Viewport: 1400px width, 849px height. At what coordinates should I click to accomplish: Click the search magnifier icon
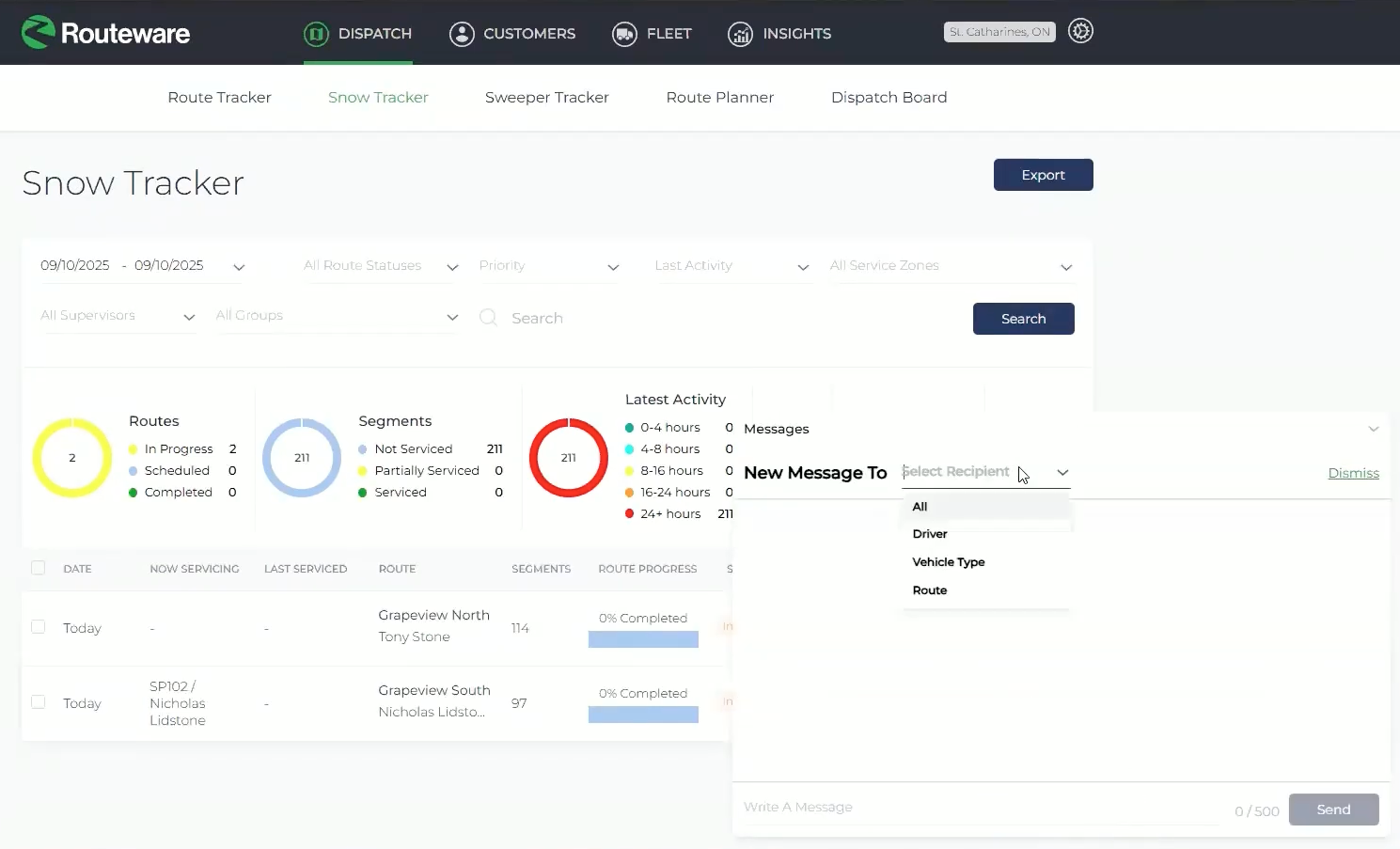pos(488,318)
